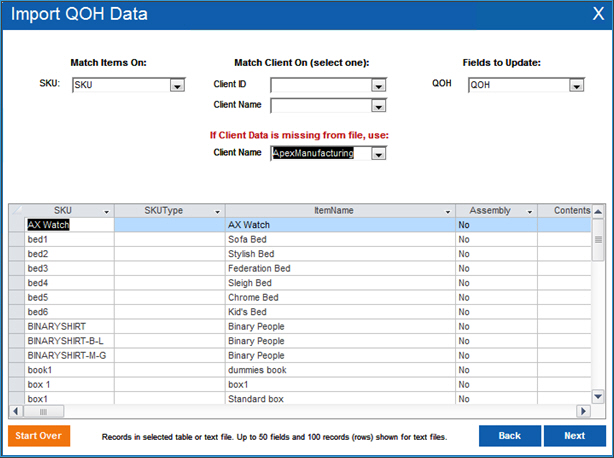
Task: Click the vertical scrollbar thumb
Action: pyautogui.click(x=598, y=240)
